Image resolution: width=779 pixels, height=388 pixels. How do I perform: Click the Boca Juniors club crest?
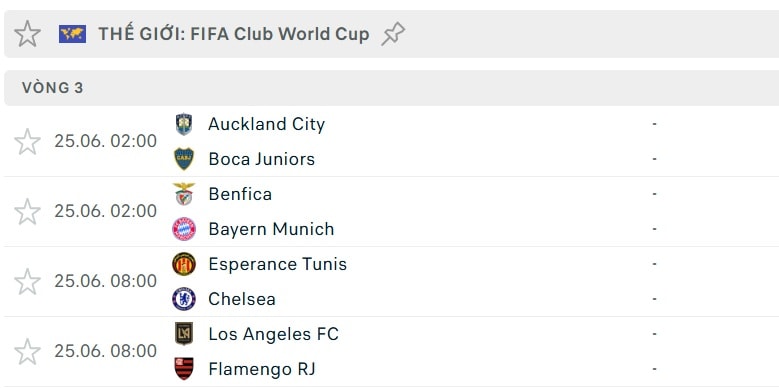click(x=184, y=159)
